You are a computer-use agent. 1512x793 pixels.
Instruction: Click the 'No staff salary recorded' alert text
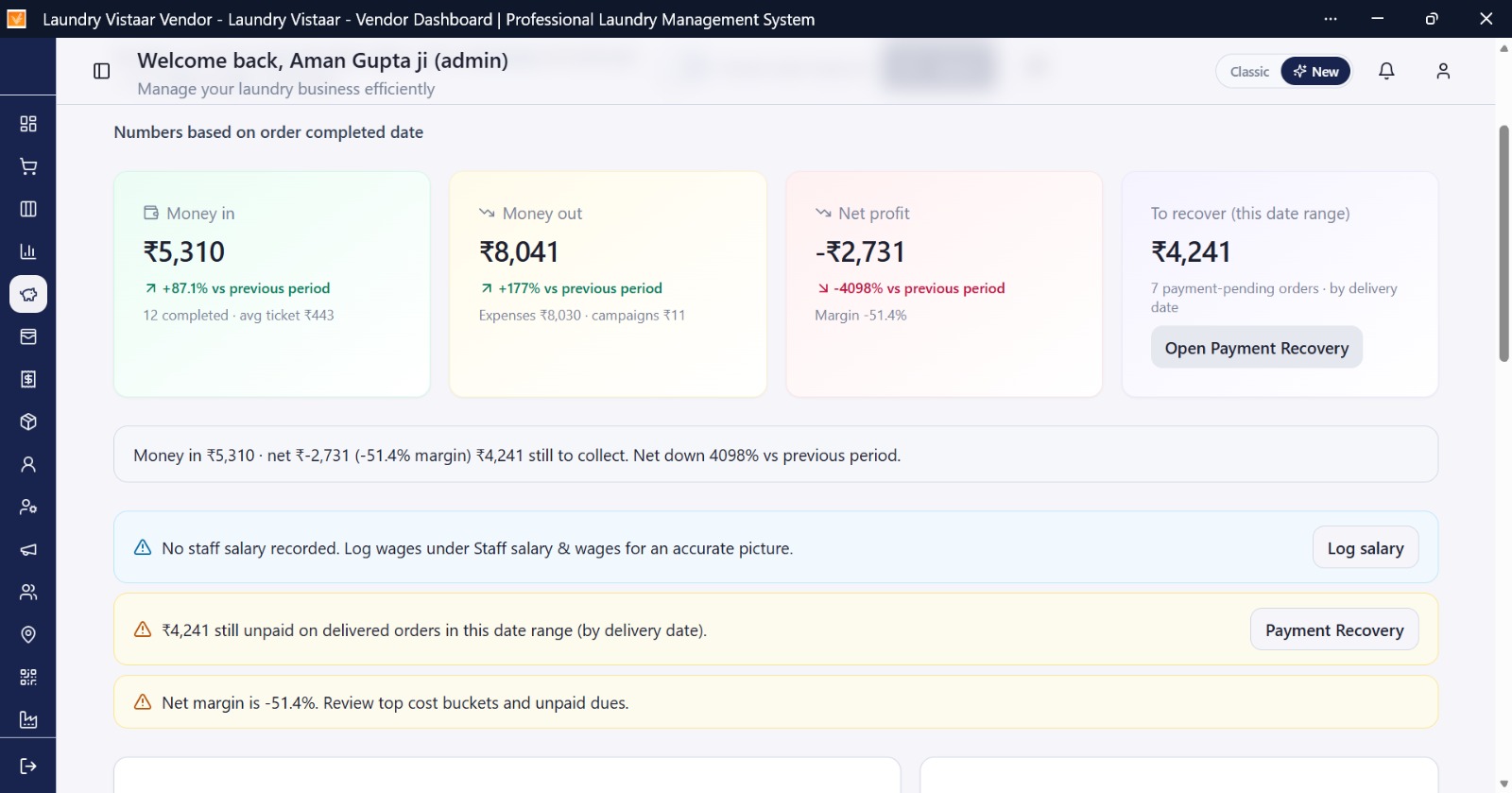pos(477,548)
